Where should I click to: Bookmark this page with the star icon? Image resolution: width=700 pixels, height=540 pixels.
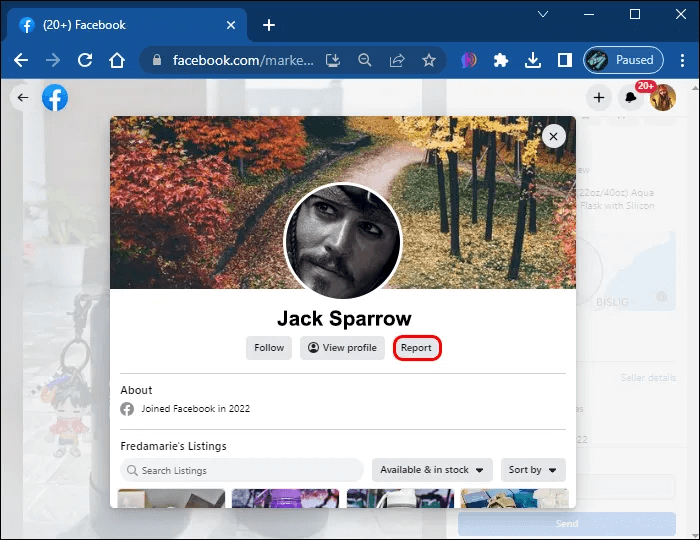tap(429, 60)
